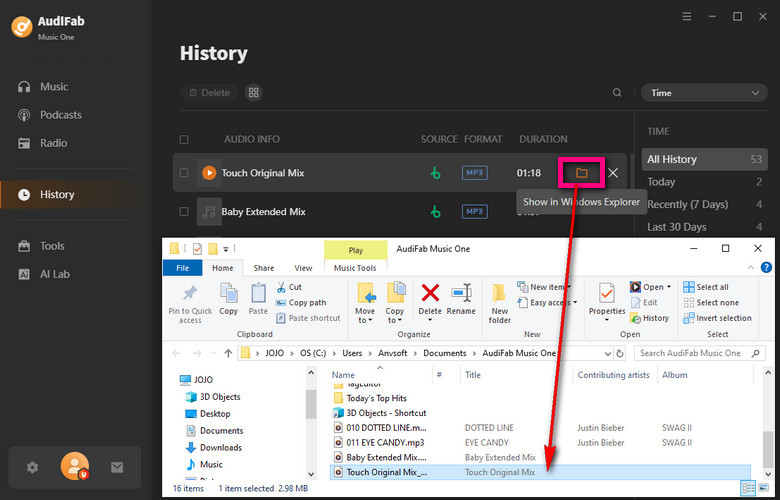Open the Copy to dropdown
This screenshot has height=500, width=780.
coord(395,303)
